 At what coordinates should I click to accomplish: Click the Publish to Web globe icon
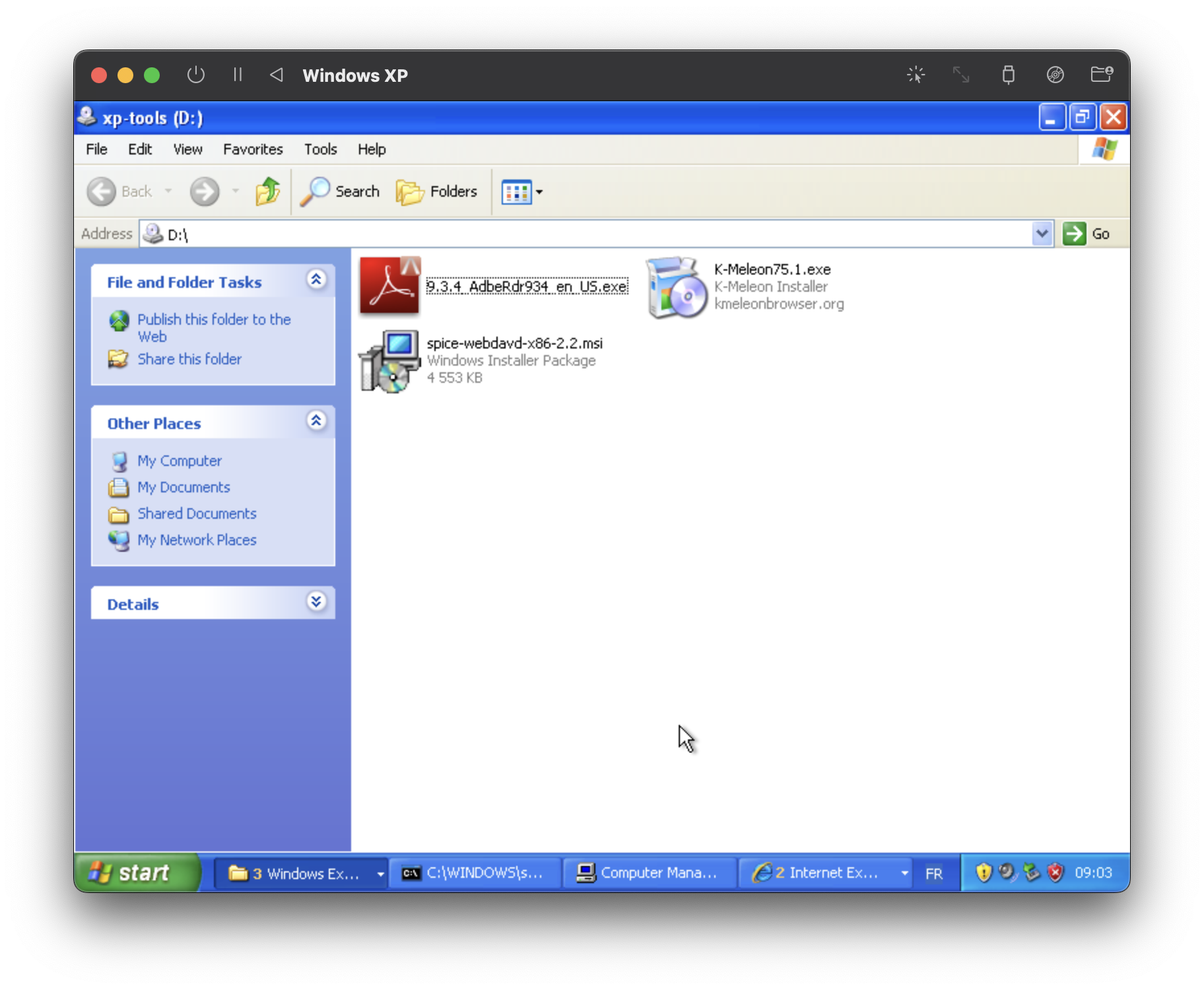[x=119, y=321]
